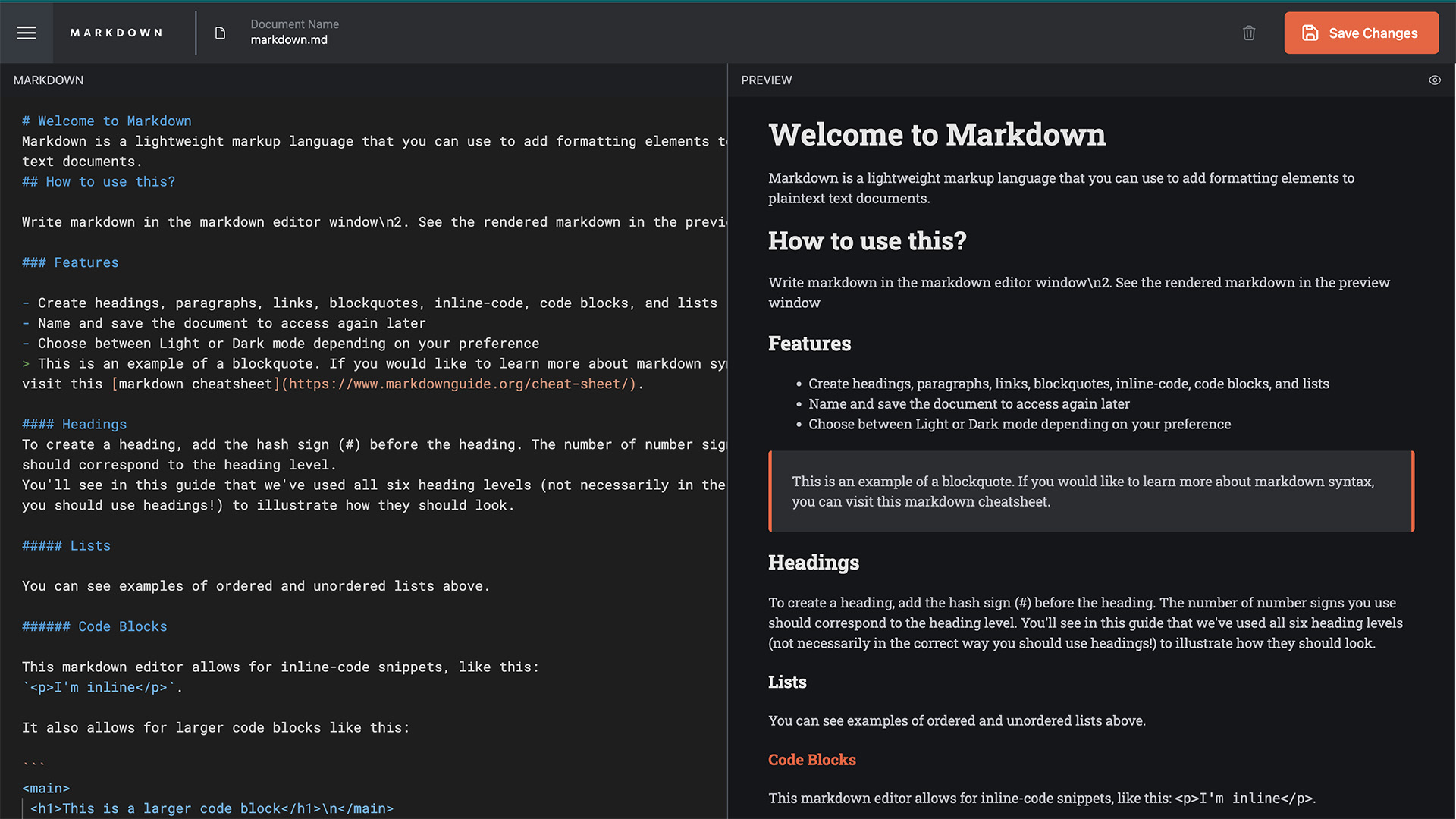This screenshot has width=1456, height=819.
Task: Click 'Welcome to Markdown' preview heading
Action: click(937, 135)
